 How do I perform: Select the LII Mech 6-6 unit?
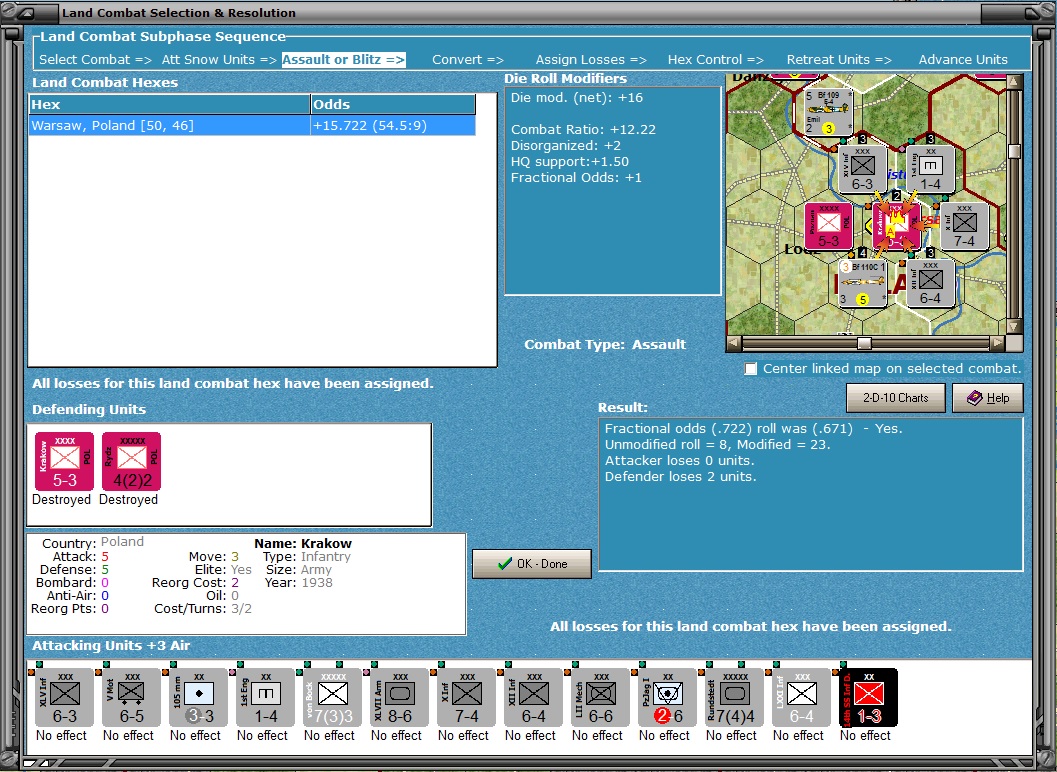[x=600, y=698]
